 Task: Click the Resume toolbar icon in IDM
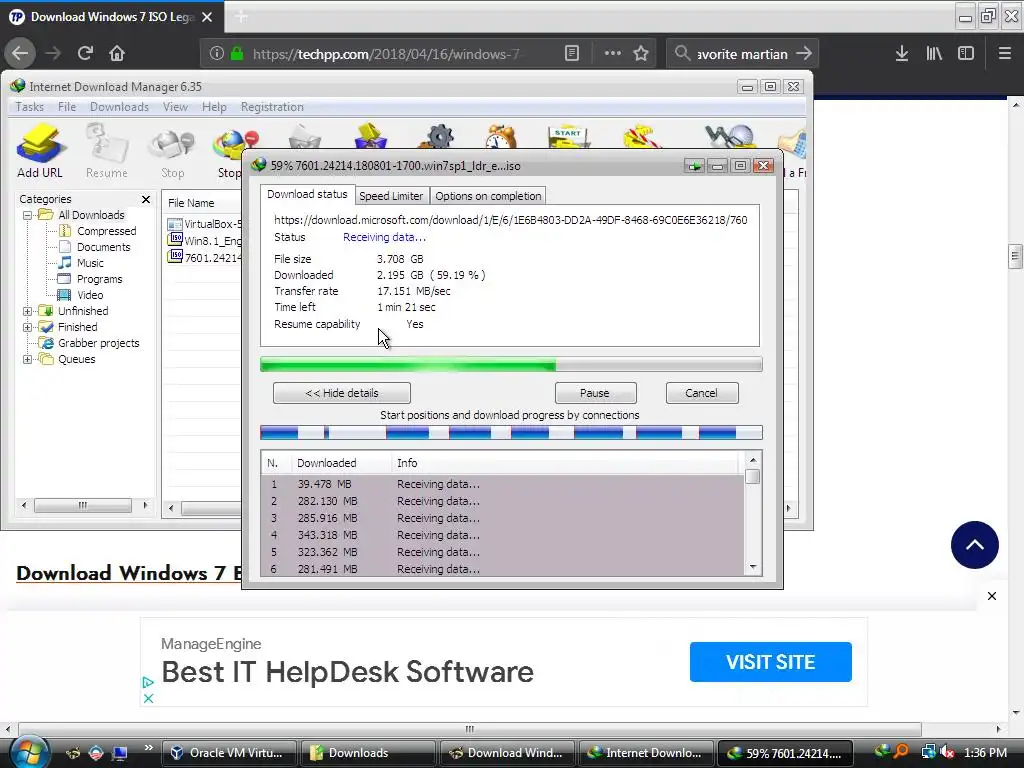(x=106, y=151)
